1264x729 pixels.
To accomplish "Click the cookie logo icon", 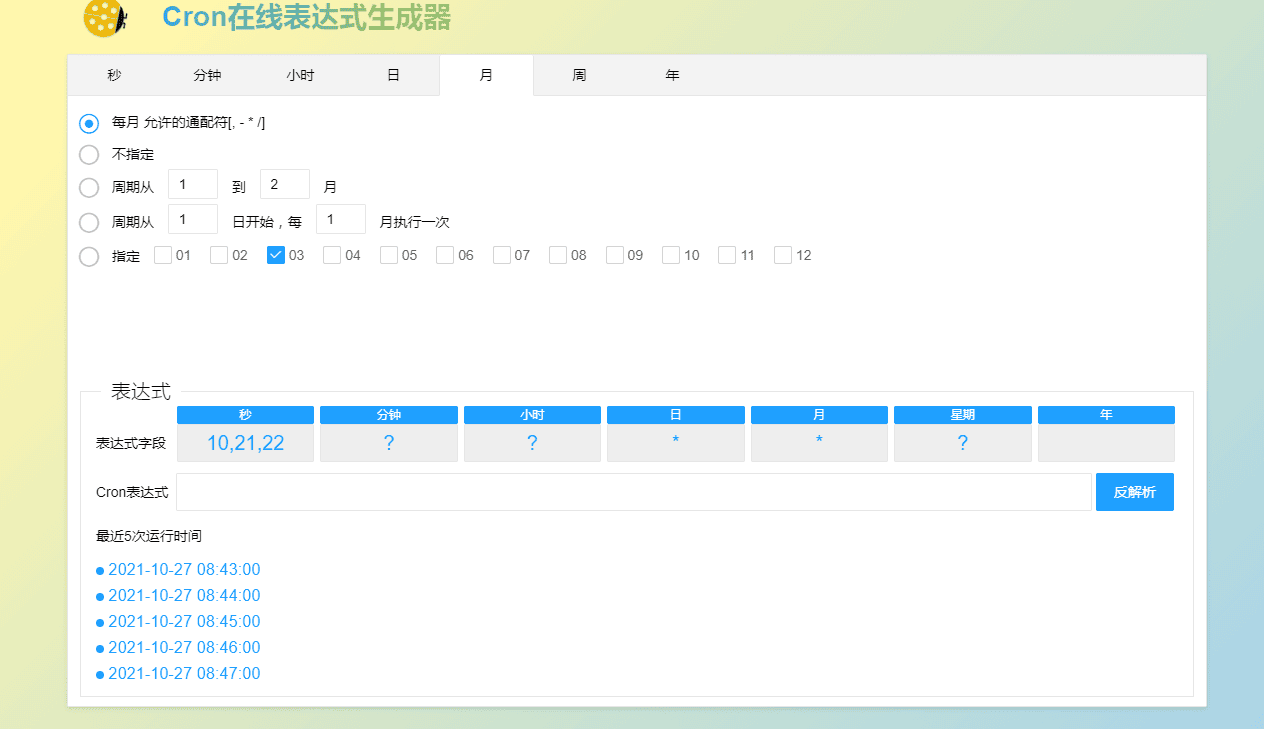I will (x=105, y=18).
